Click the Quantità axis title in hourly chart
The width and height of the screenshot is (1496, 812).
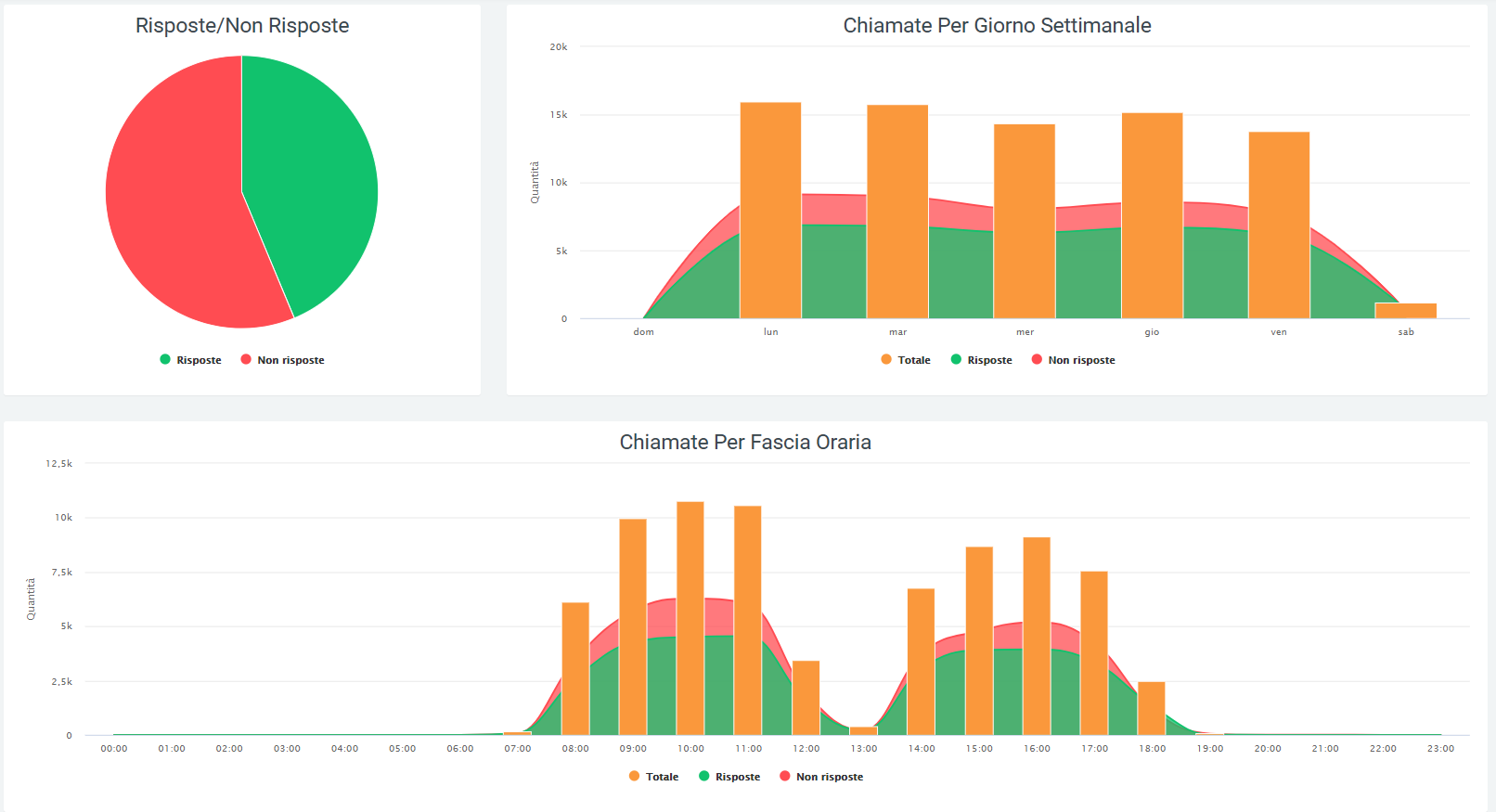tap(31, 599)
